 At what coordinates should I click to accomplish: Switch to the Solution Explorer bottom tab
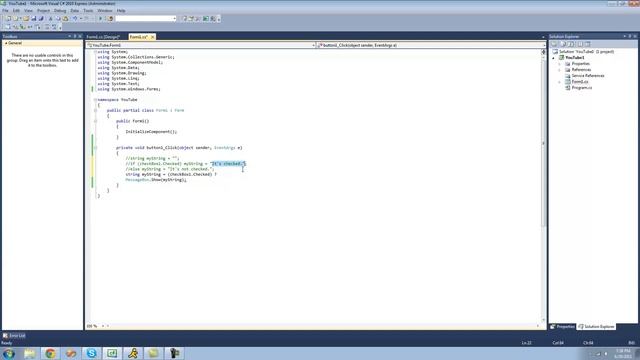pos(596,327)
